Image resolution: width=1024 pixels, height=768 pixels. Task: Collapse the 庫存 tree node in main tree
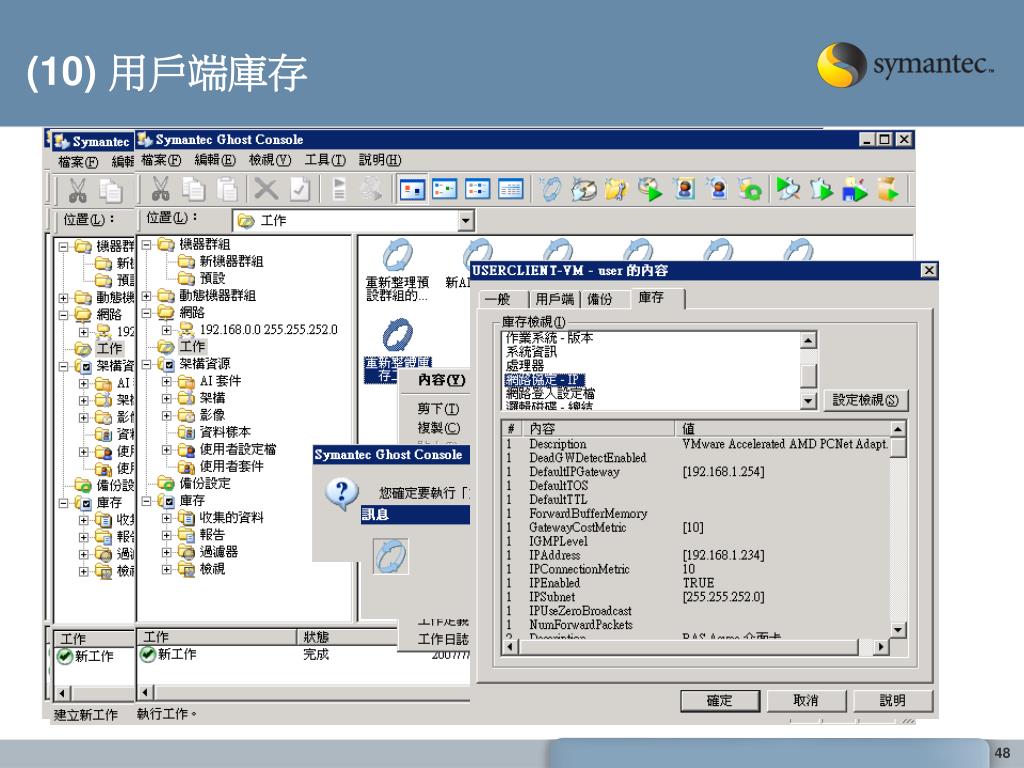[146, 501]
